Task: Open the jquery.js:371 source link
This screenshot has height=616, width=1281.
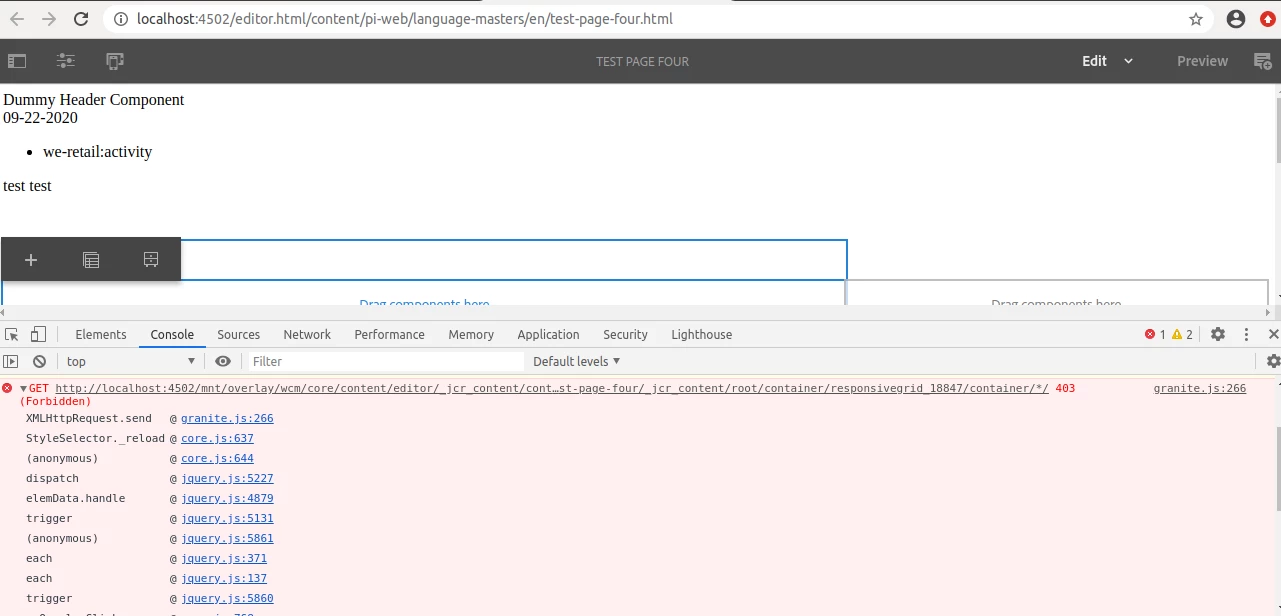Action: 224,558
